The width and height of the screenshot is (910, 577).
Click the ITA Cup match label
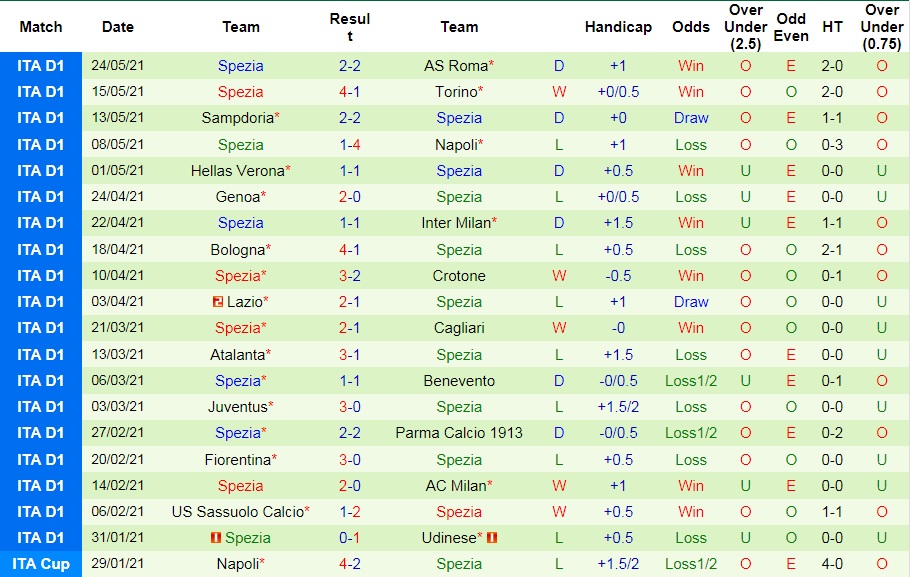coord(41,564)
